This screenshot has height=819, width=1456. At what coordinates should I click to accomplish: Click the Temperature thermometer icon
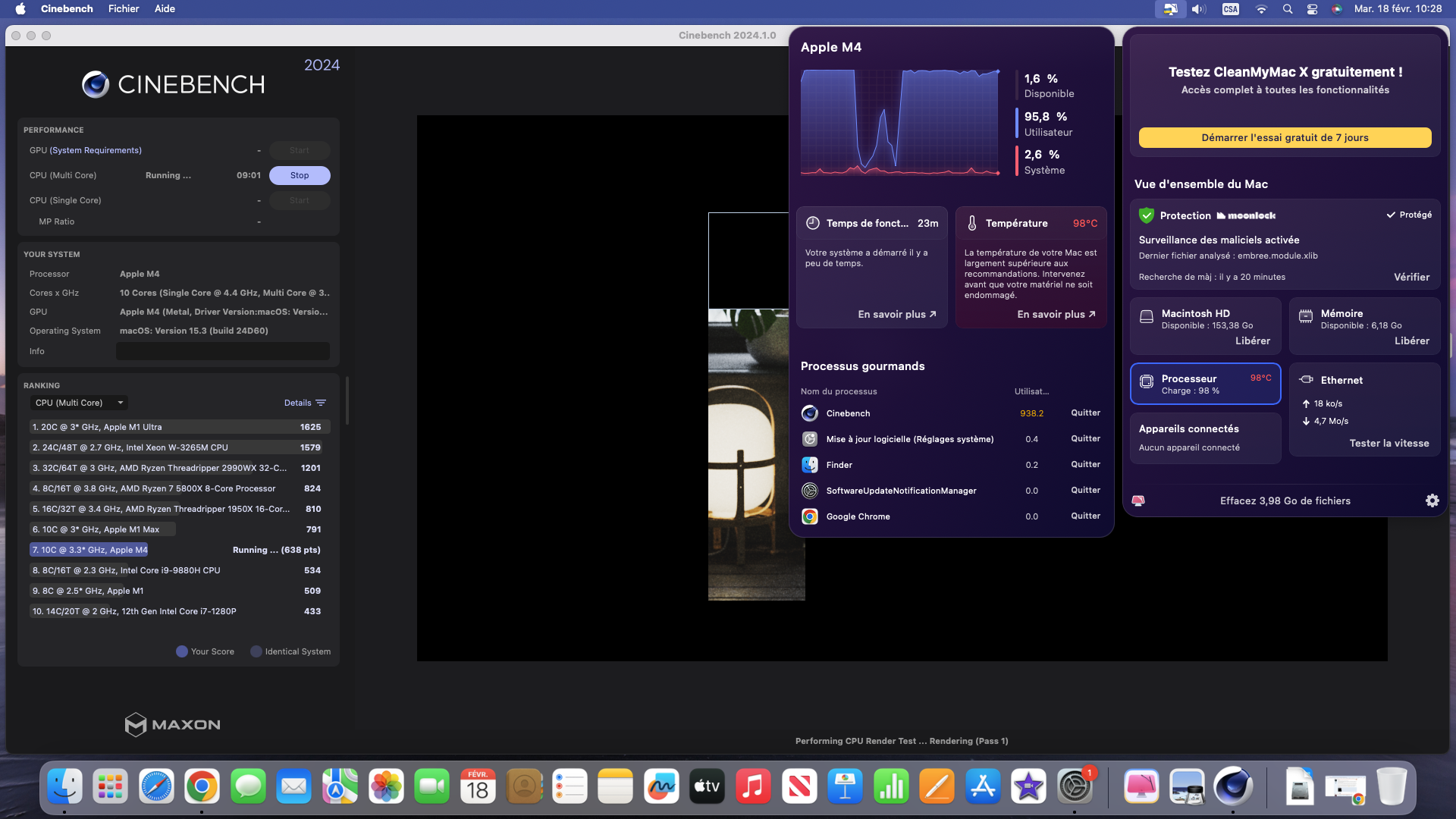[972, 223]
